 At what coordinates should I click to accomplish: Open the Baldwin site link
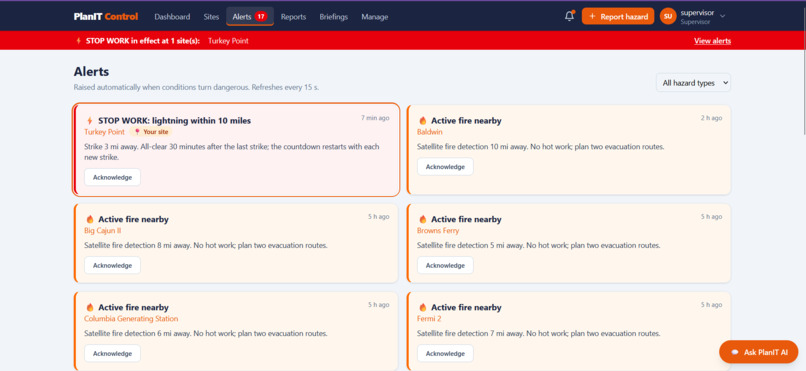430,132
